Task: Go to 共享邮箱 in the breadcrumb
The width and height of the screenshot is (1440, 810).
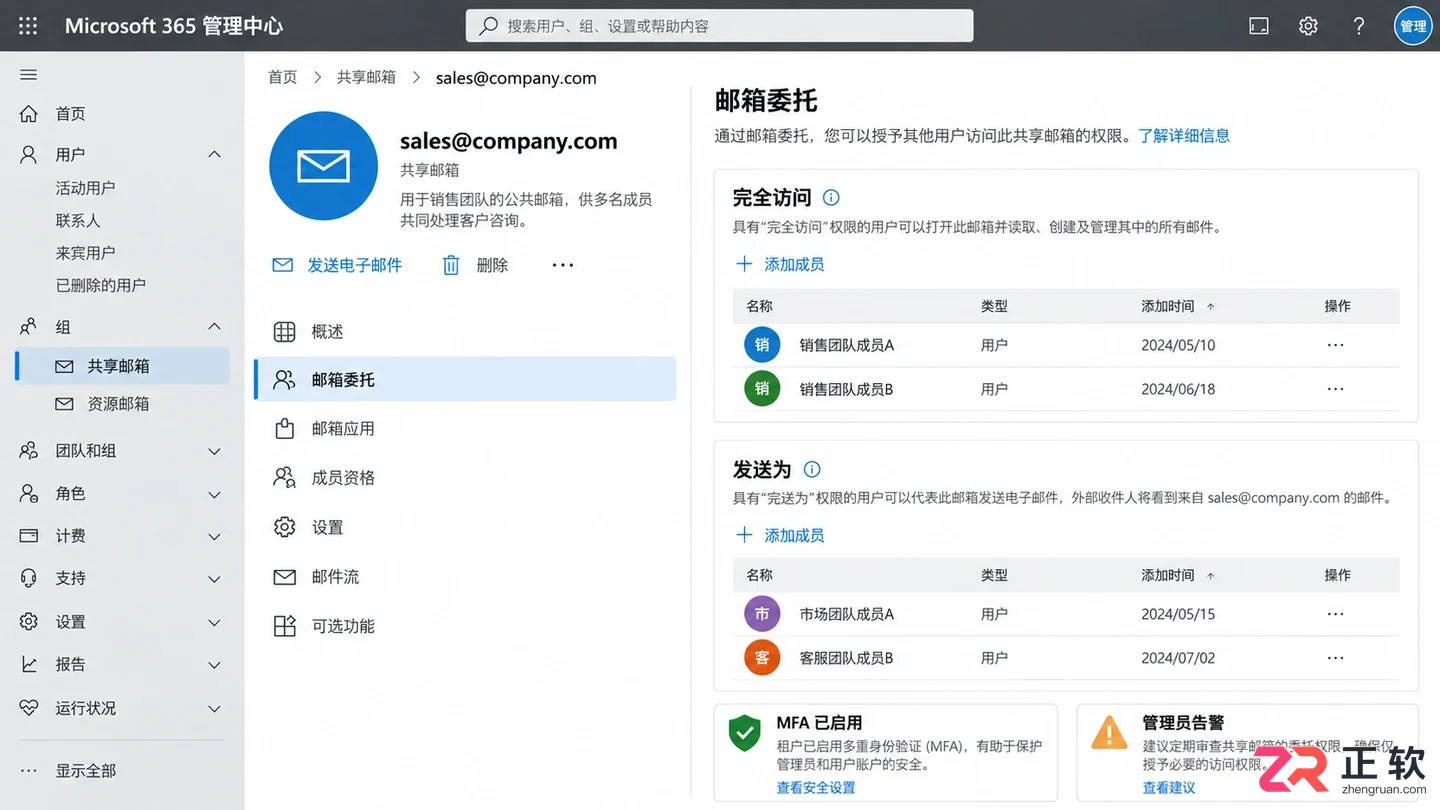Action: tap(366, 77)
